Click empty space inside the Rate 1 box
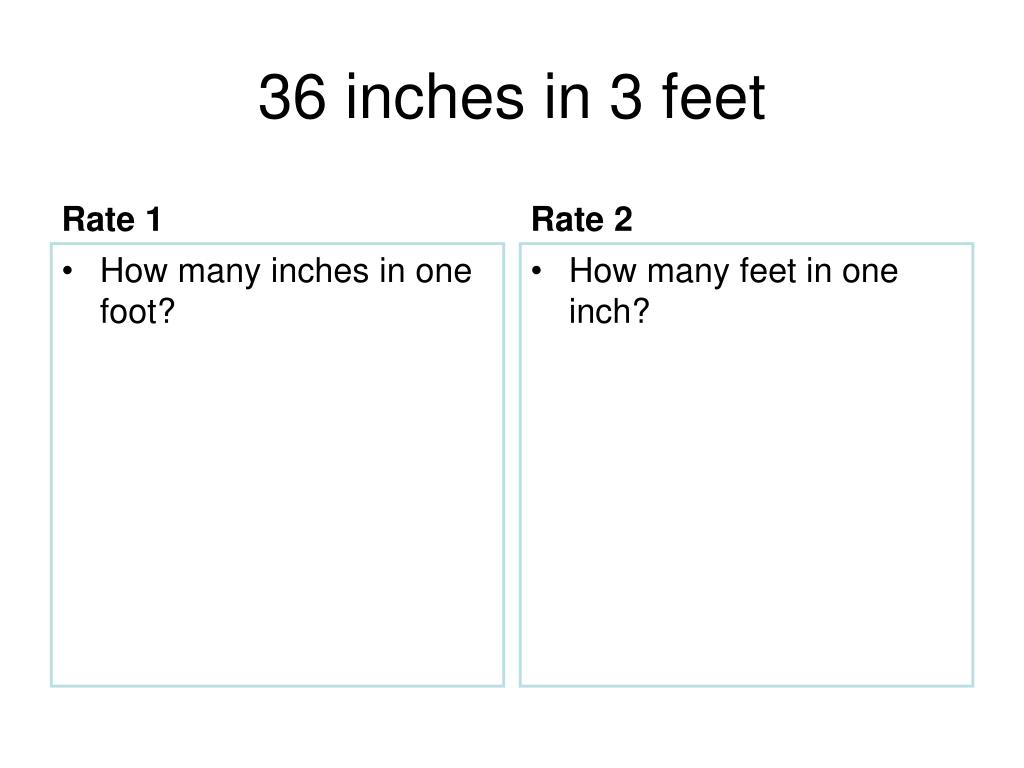 (x=278, y=509)
